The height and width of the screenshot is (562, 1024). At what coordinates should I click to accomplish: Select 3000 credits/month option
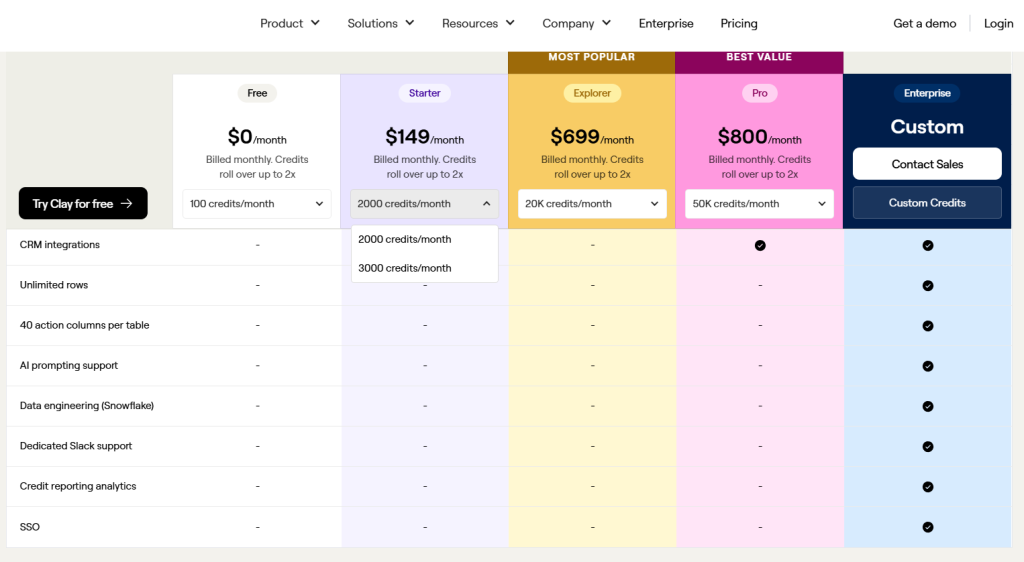coord(424,268)
